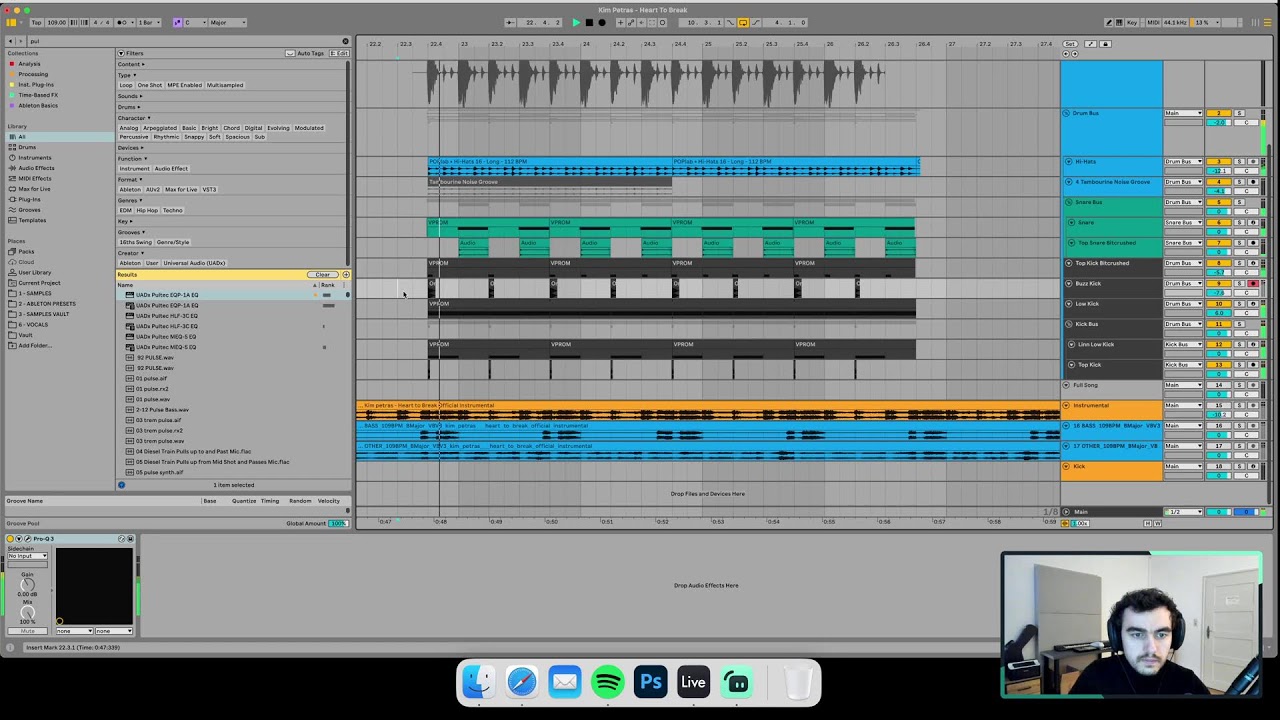Image resolution: width=1280 pixels, height=720 pixels.
Task: Select the Processing collection
Action: [32, 74]
